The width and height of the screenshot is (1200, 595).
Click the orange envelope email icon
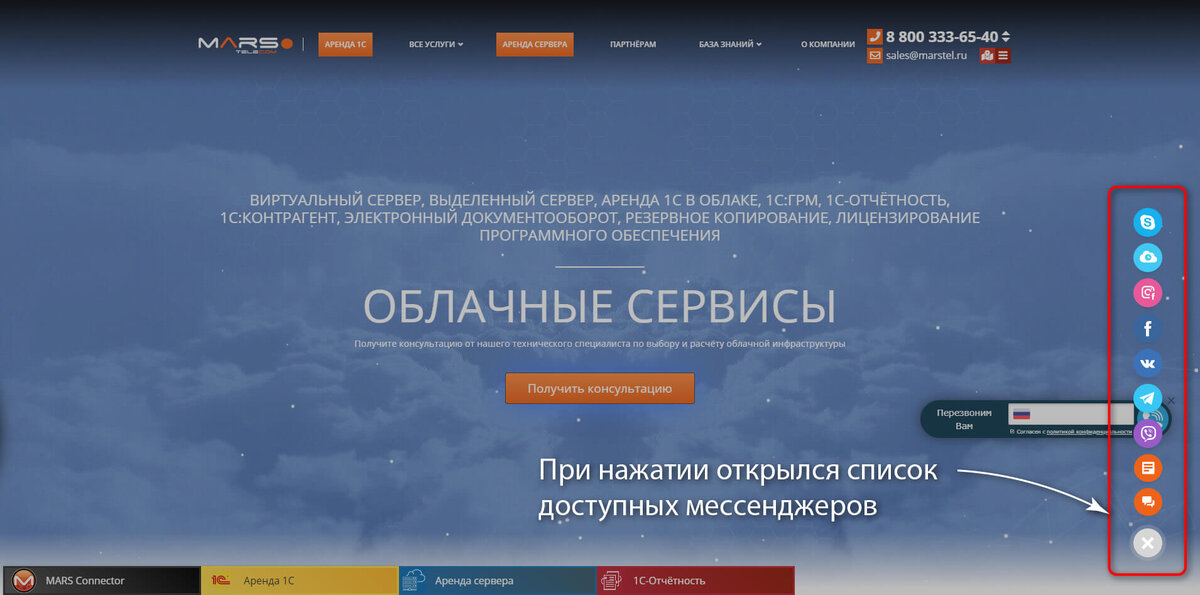point(875,56)
